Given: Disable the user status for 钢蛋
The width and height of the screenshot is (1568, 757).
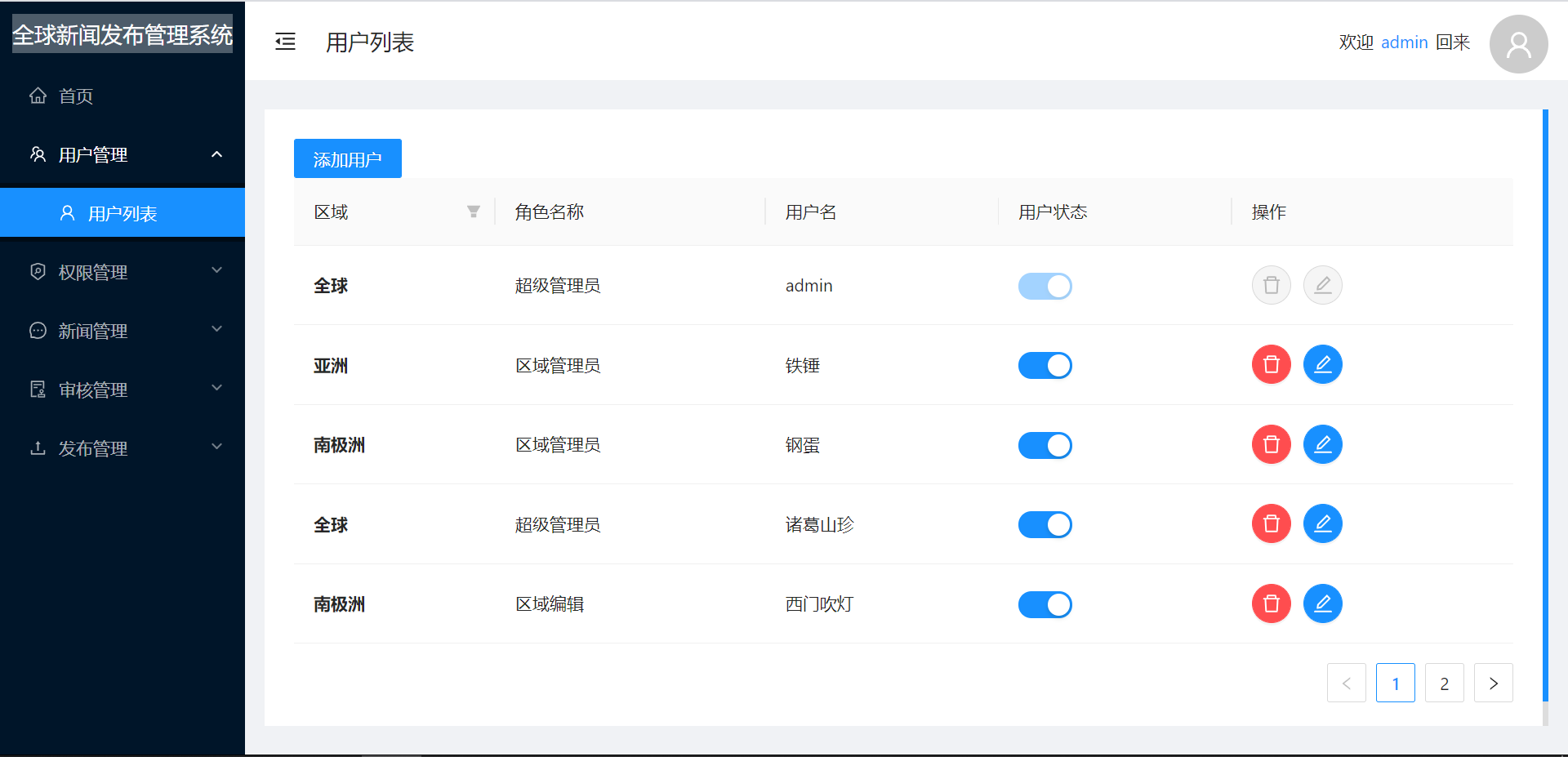Looking at the screenshot, I should click(1045, 445).
